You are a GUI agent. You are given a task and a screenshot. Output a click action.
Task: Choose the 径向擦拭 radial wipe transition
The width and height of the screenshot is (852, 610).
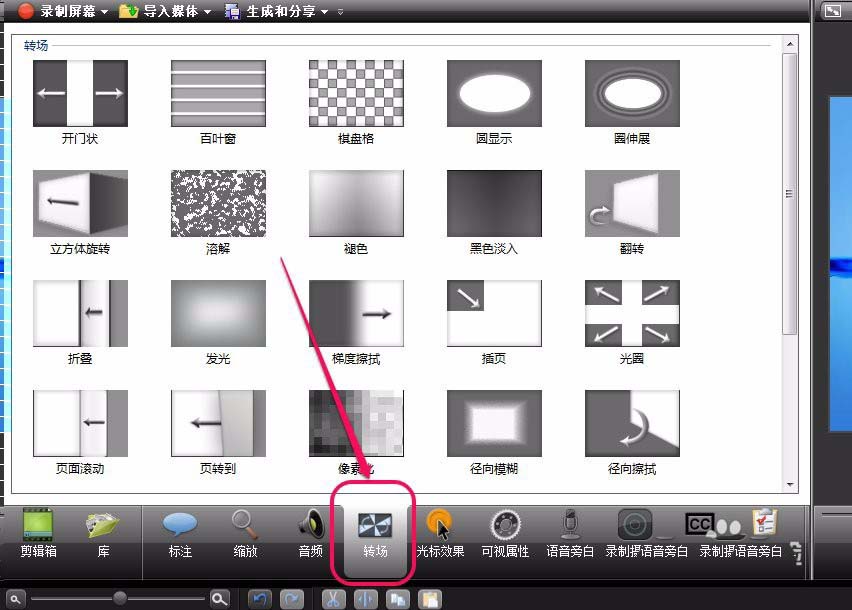[x=632, y=423]
